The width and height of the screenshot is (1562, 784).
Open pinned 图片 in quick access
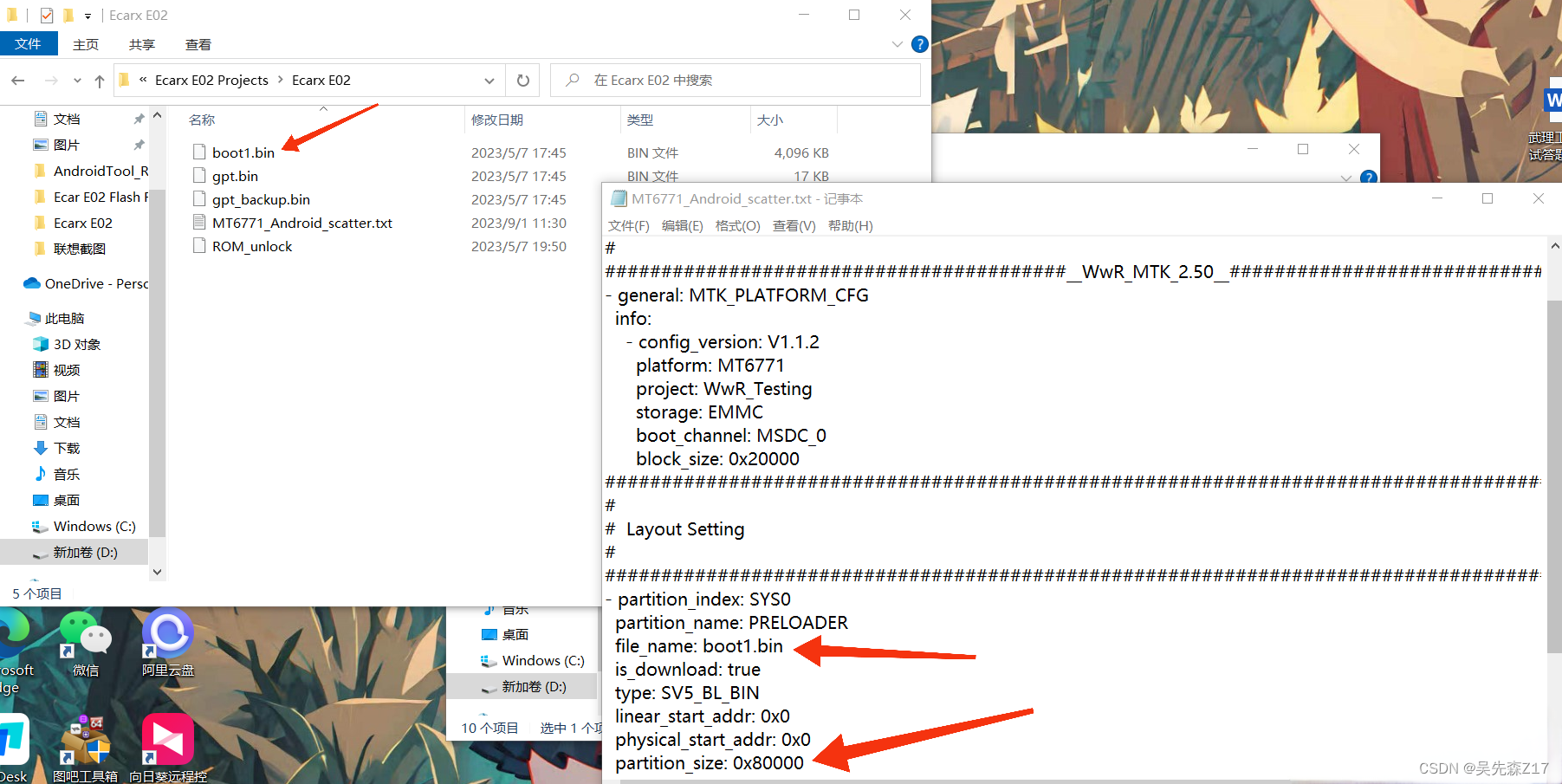(x=67, y=146)
